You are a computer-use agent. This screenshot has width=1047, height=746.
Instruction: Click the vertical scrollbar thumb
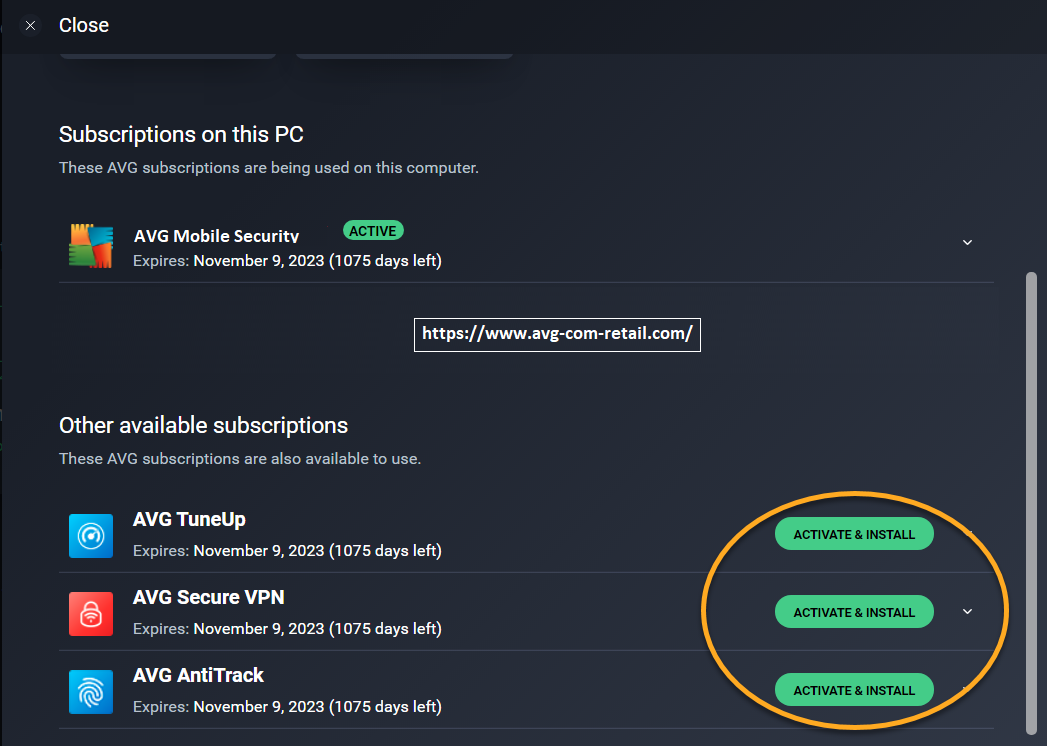tap(1031, 503)
